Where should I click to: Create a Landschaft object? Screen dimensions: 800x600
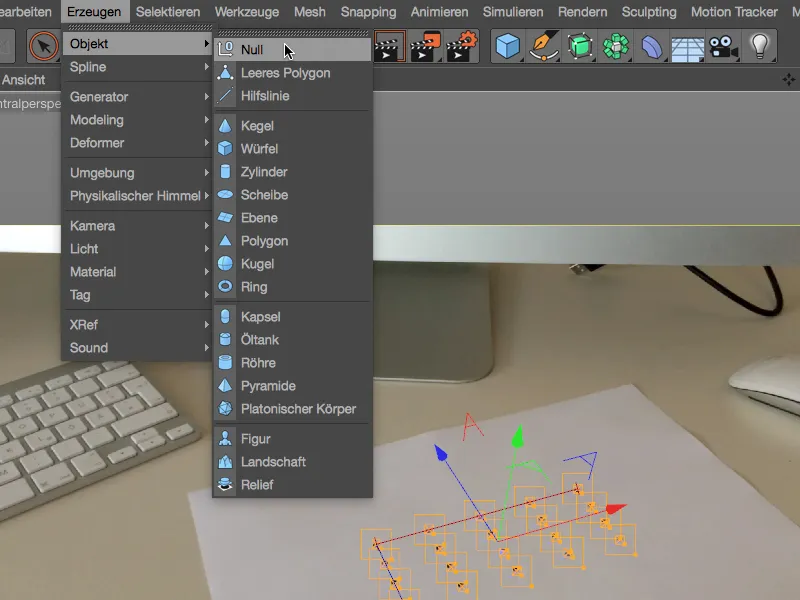click(292, 462)
